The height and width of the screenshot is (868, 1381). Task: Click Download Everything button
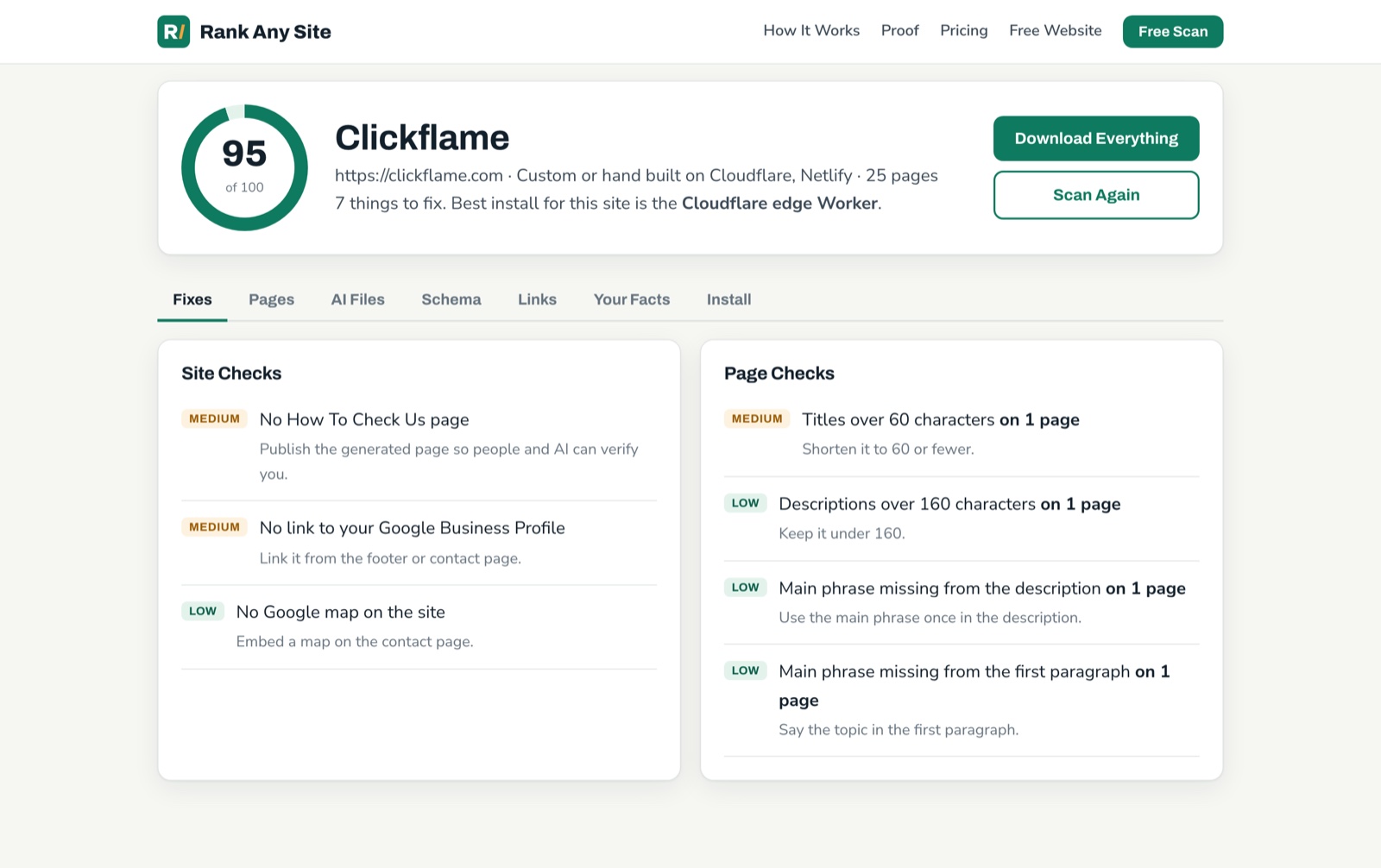(x=1096, y=139)
